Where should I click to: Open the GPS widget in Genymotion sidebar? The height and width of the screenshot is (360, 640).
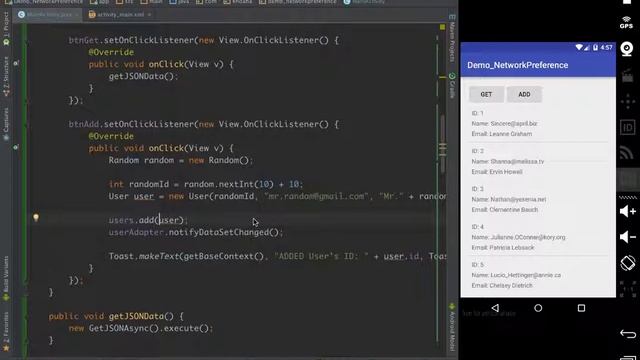point(627,22)
